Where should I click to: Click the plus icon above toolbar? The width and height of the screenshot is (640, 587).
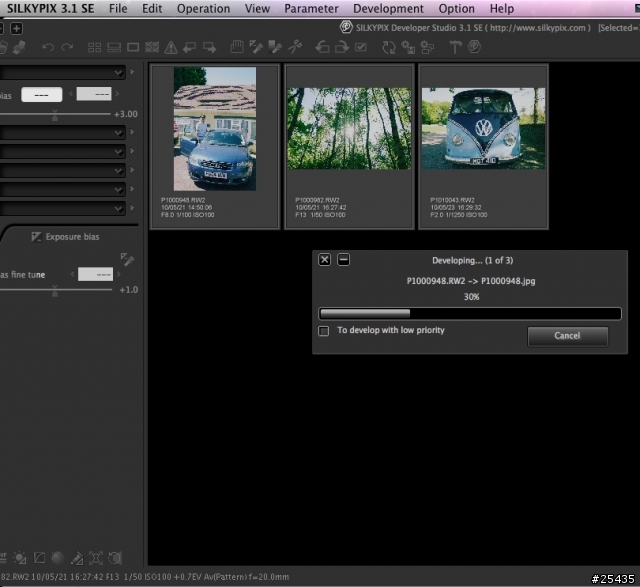tap(16, 29)
